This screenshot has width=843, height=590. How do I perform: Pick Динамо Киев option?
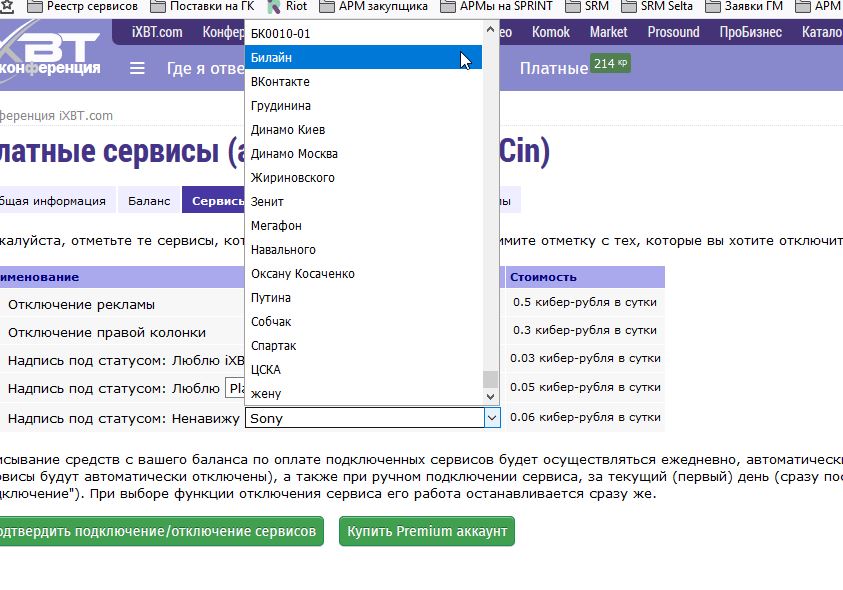point(363,130)
